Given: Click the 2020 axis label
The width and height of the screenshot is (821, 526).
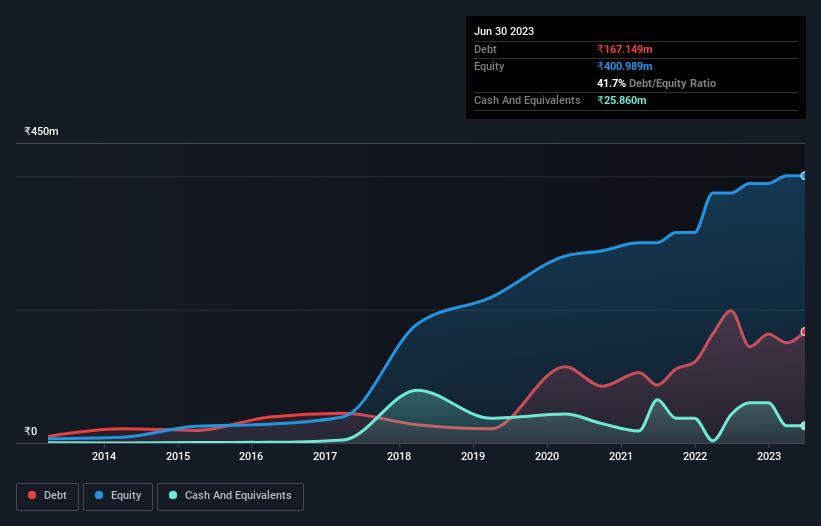Looking at the screenshot, I should (x=547, y=456).
